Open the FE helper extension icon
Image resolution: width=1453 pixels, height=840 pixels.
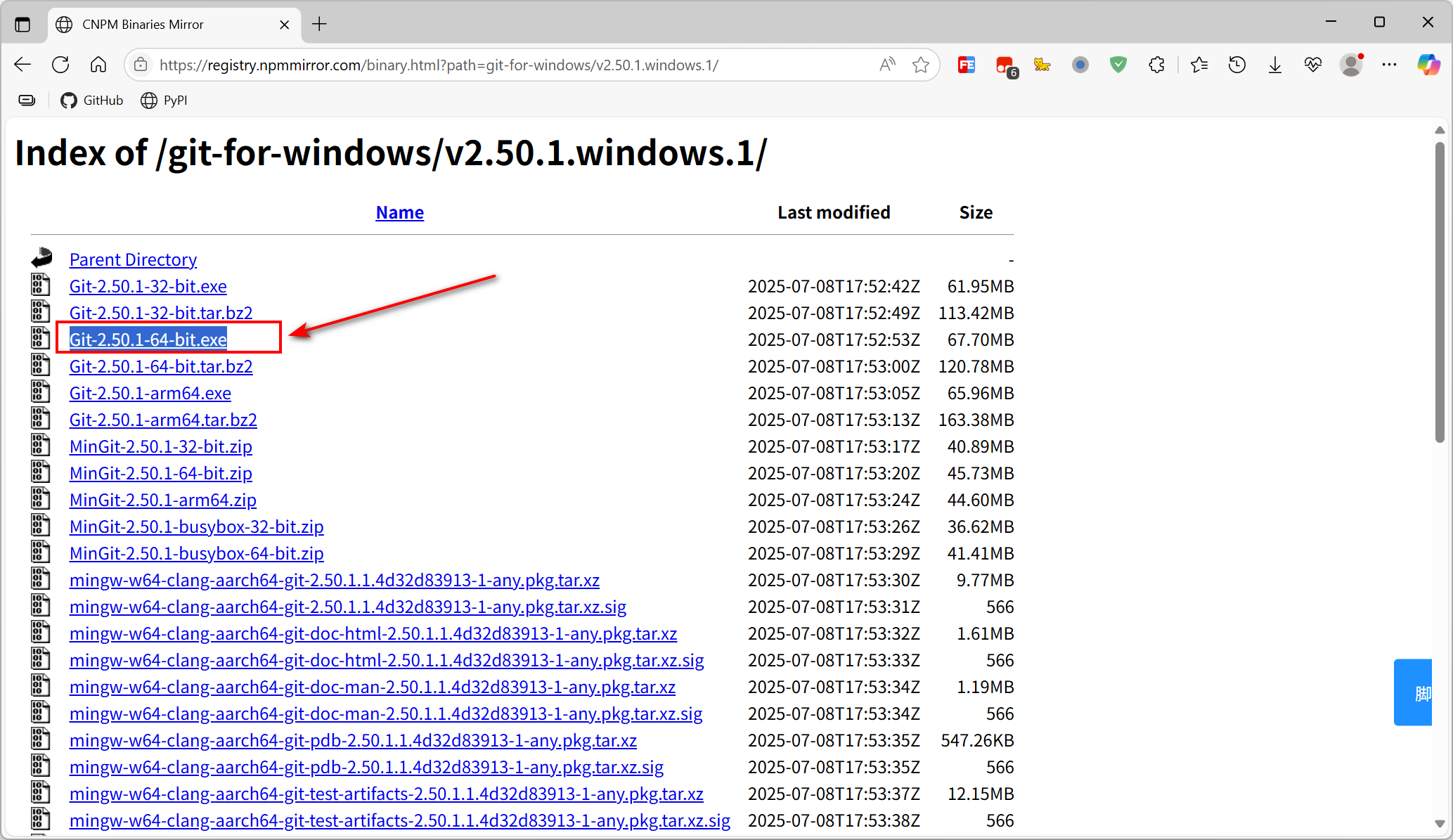click(x=967, y=65)
